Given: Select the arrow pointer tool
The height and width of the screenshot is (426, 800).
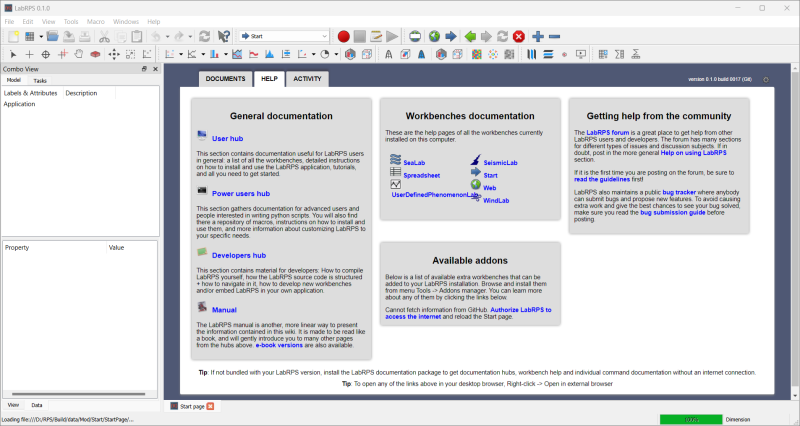Looking at the screenshot, I should coord(13,54).
